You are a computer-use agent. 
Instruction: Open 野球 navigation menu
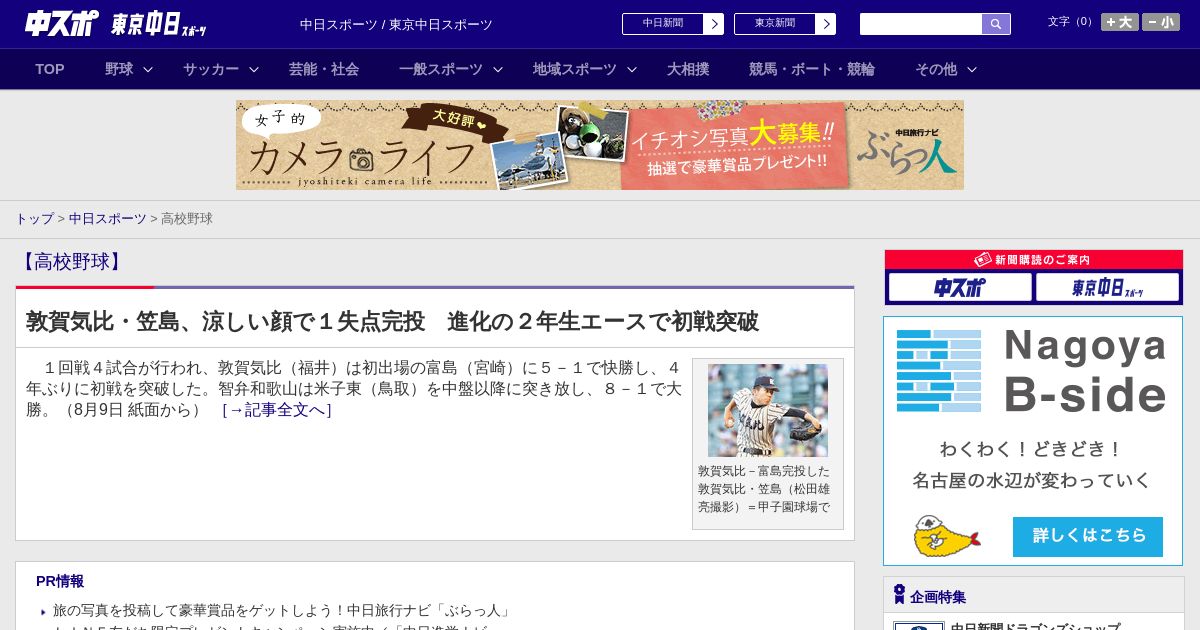point(119,69)
